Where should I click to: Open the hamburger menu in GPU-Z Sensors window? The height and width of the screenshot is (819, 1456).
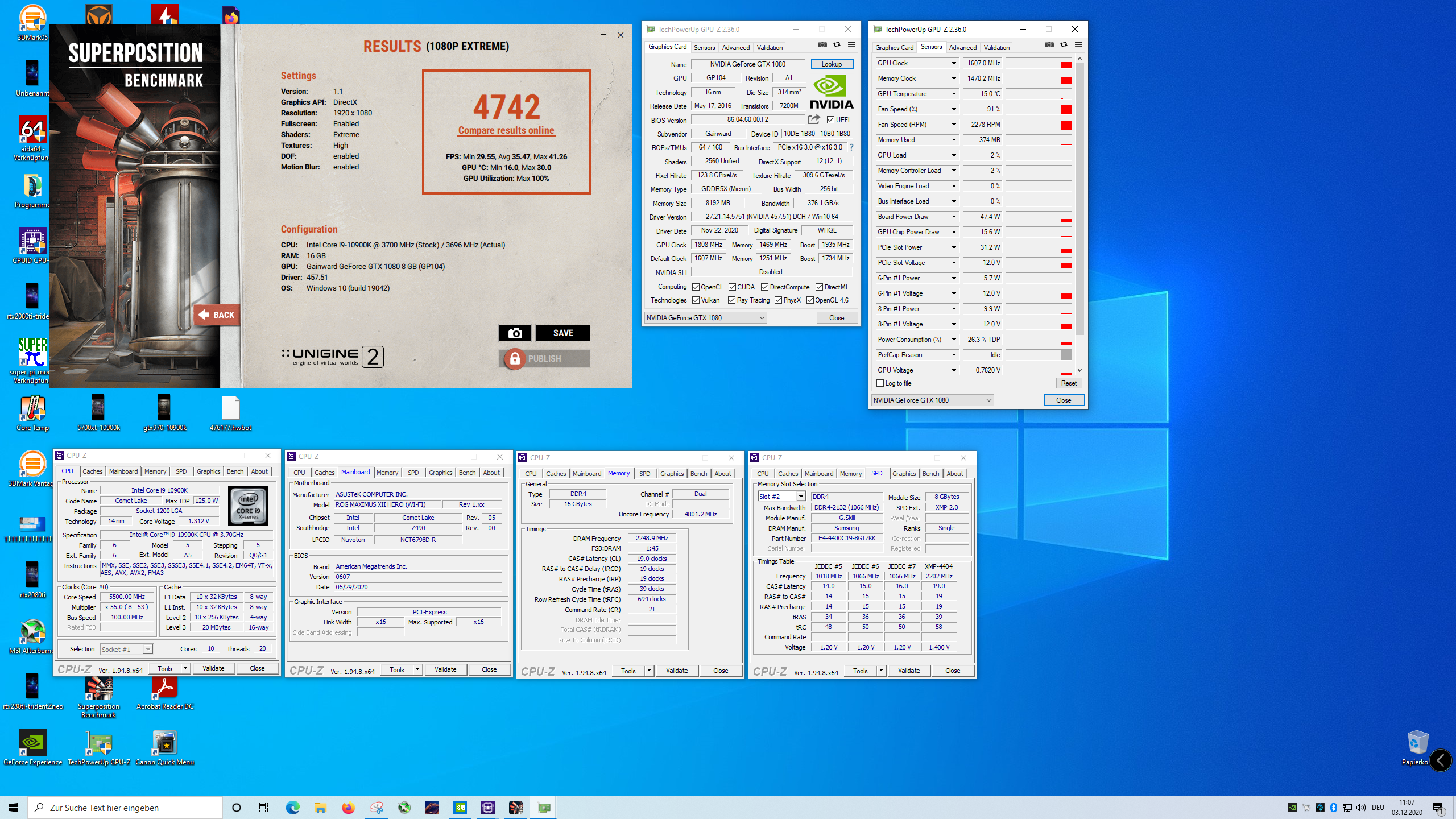point(1078,44)
